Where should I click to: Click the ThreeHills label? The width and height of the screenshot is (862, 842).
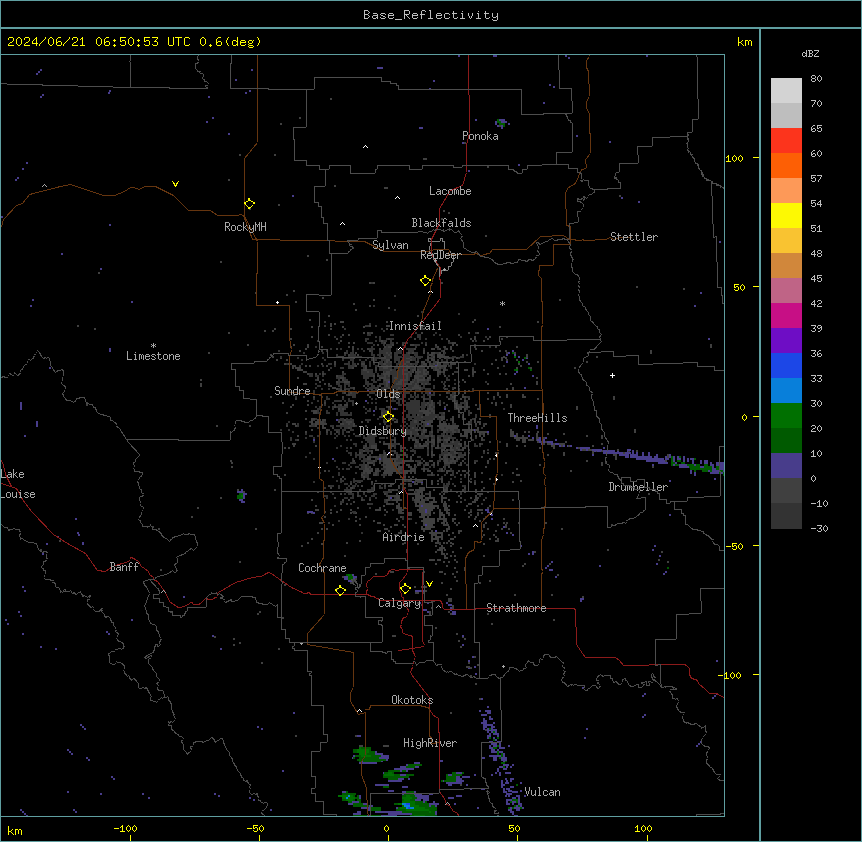[537, 418]
